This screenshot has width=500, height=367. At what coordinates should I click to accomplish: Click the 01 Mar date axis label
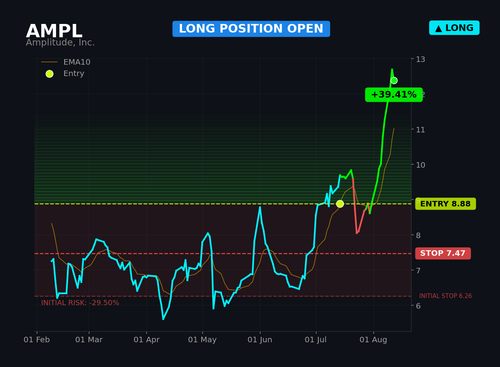(x=89, y=340)
